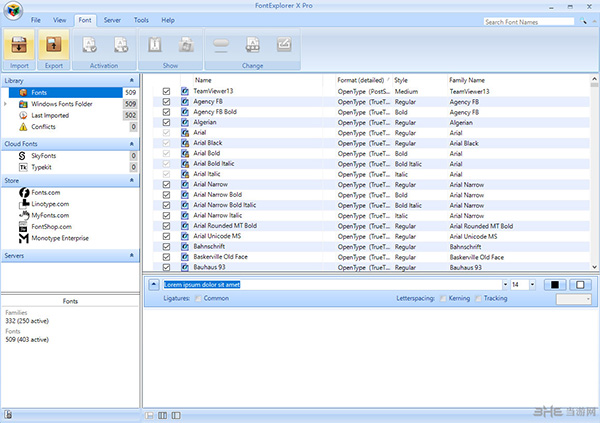Toggle the Arial Narrow Italic checkbox

pos(166,215)
